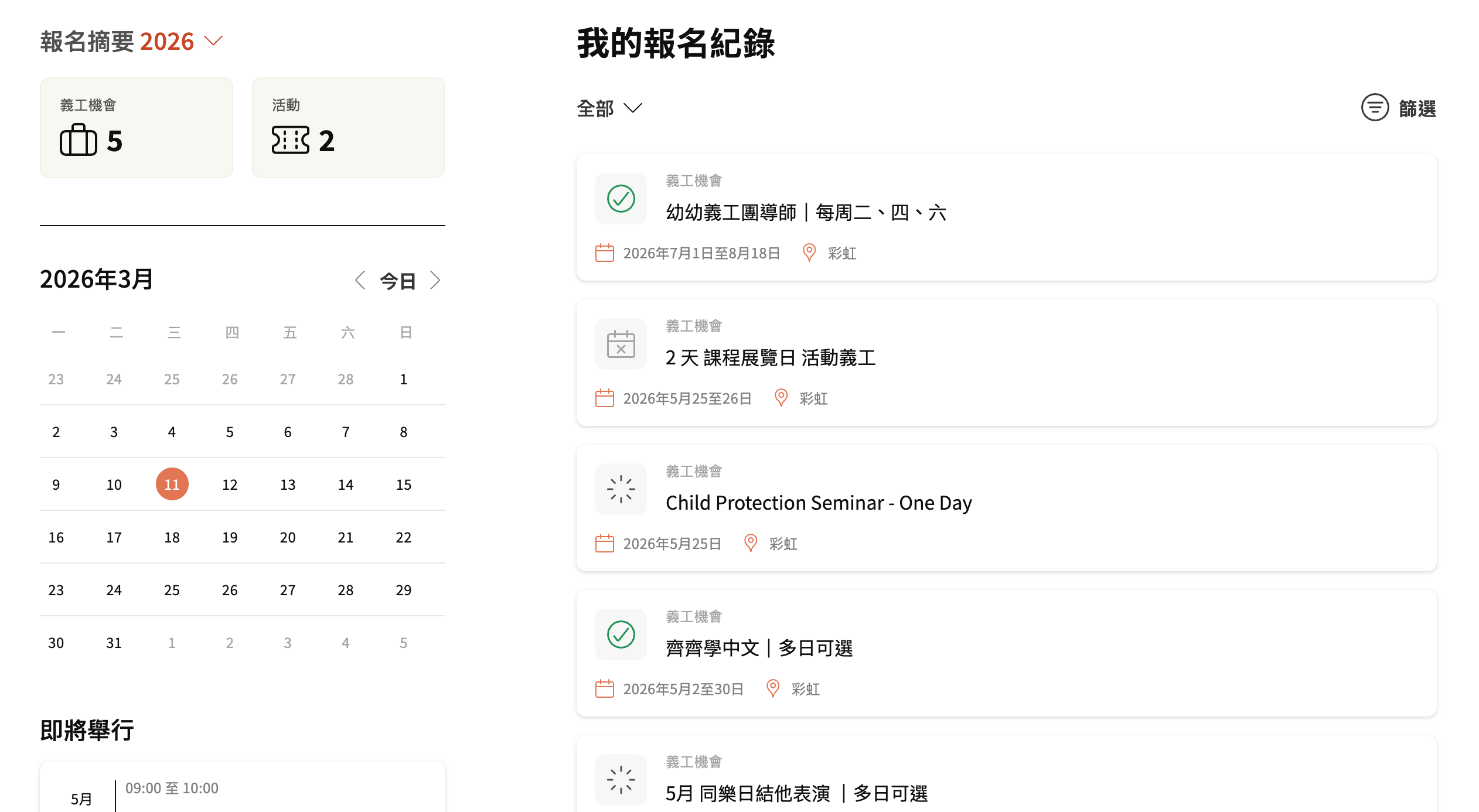Click the previous month chevron on the calendar
This screenshot has width=1479, height=812.
(x=361, y=281)
